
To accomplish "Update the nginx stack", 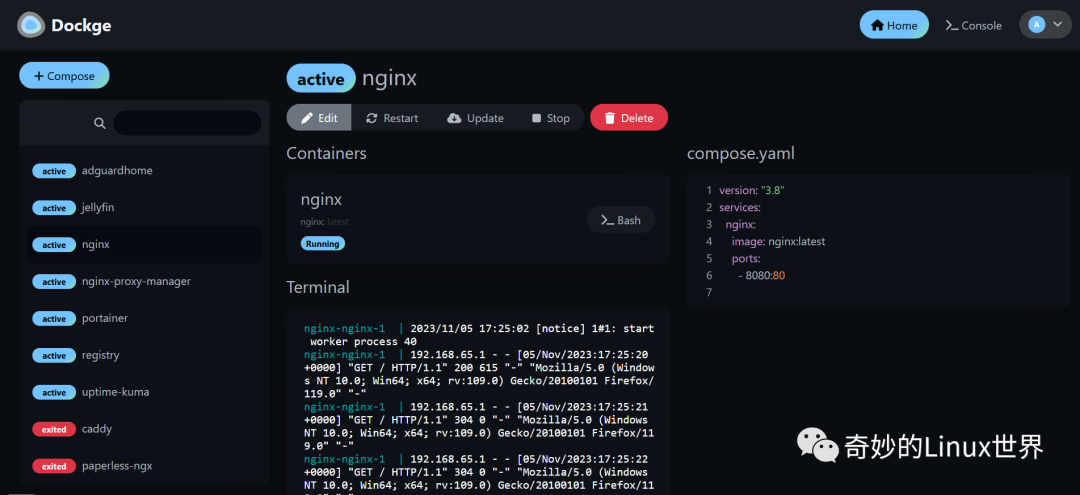I will point(475,118).
